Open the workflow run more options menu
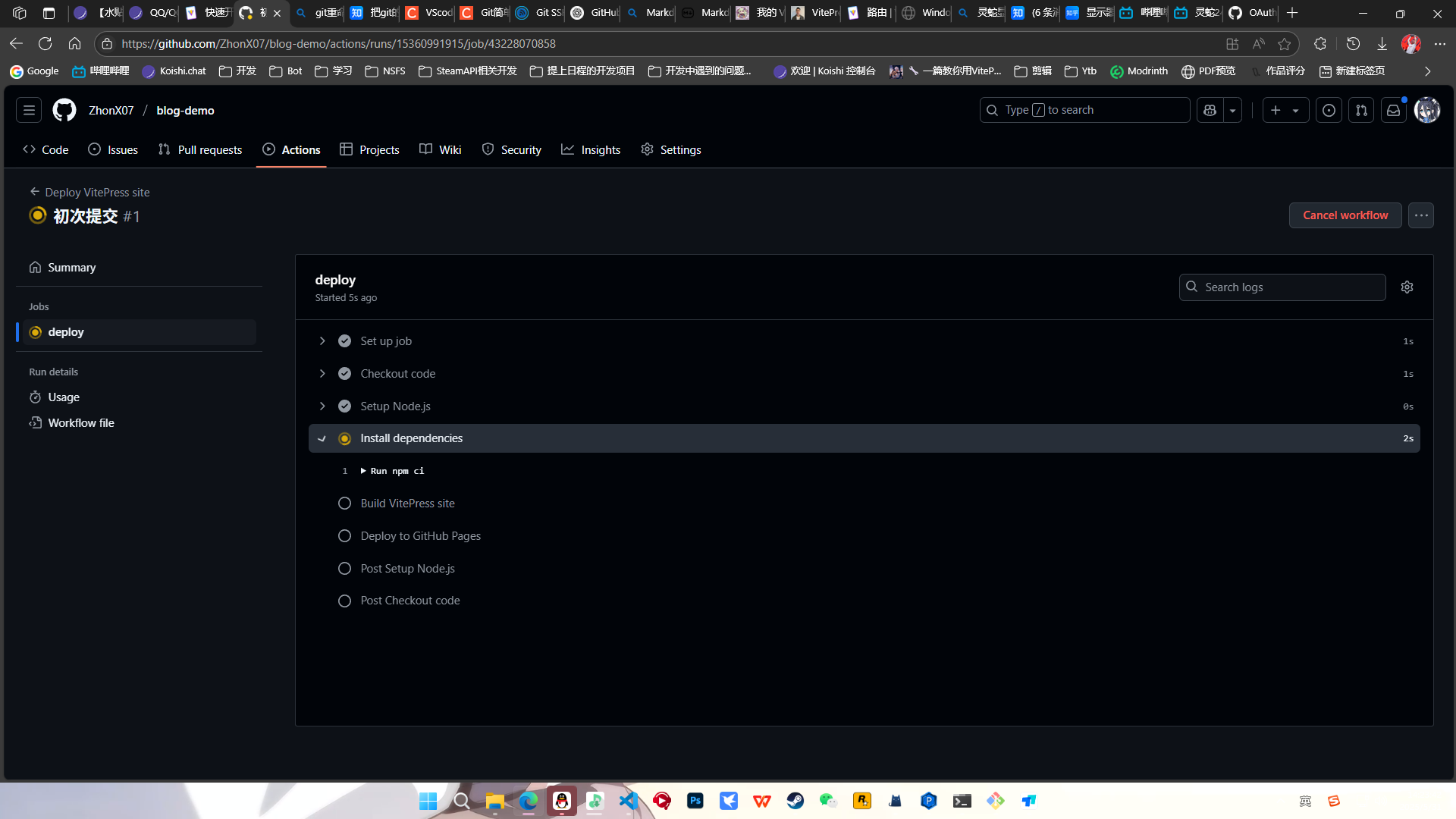This screenshot has height=819, width=1456. click(1421, 215)
